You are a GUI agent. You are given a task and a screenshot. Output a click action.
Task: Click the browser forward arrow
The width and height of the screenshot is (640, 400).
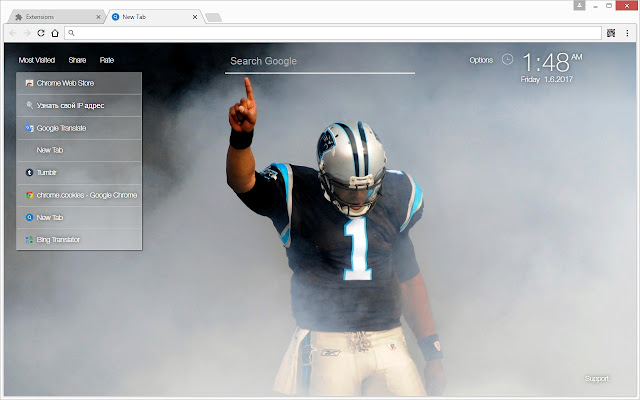(27, 33)
